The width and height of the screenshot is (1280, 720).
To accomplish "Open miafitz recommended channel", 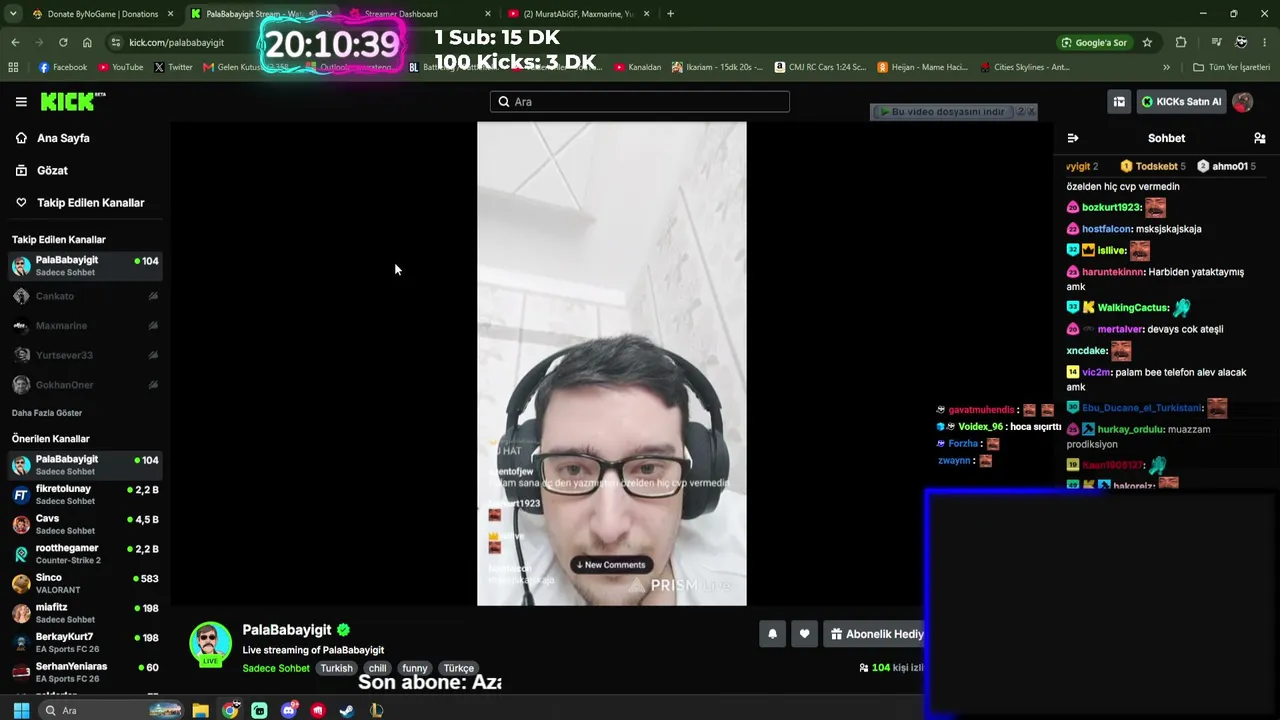I will tap(84, 613).
